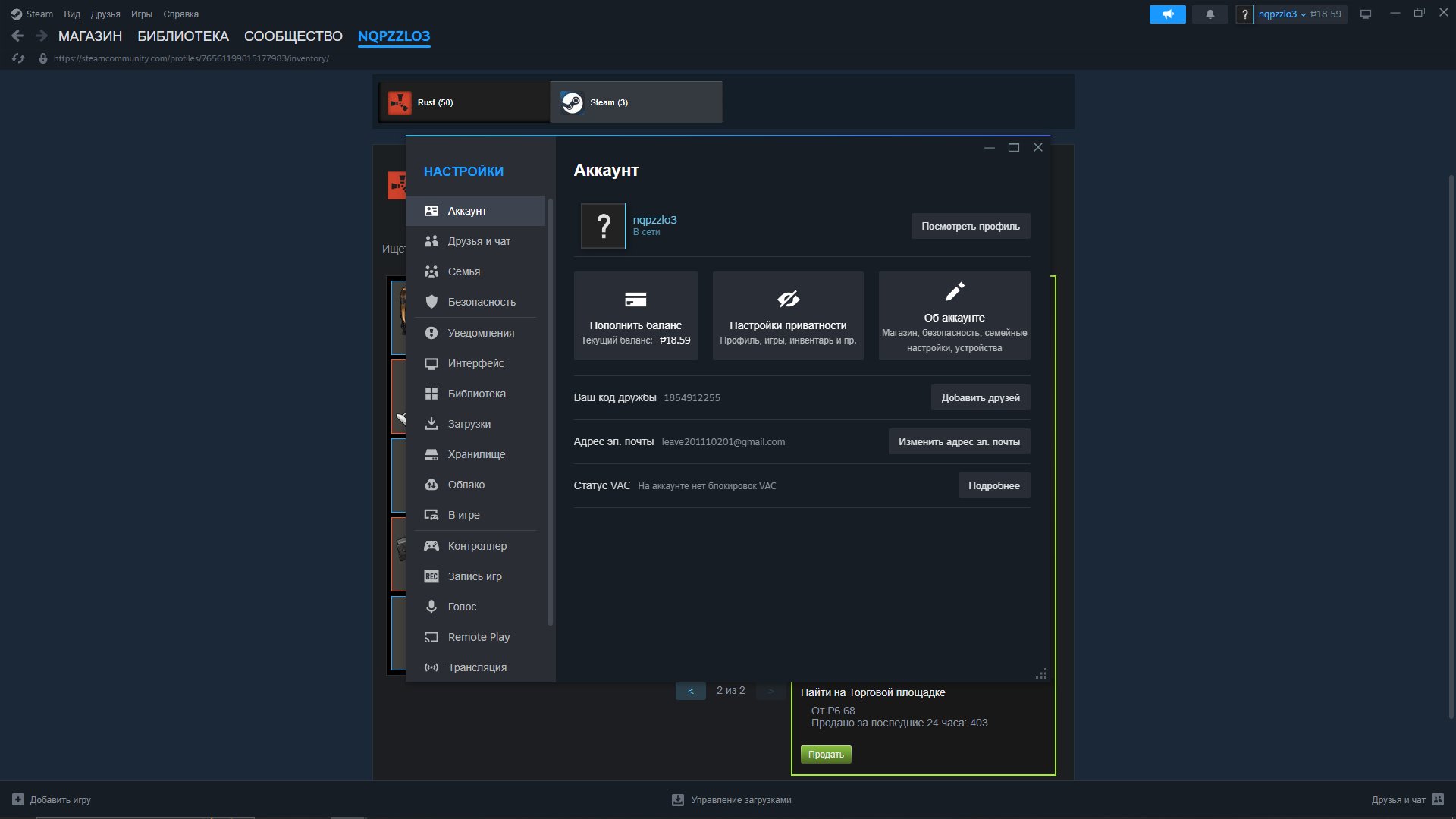Click the profile avatar in Account settings

[604, 226]
